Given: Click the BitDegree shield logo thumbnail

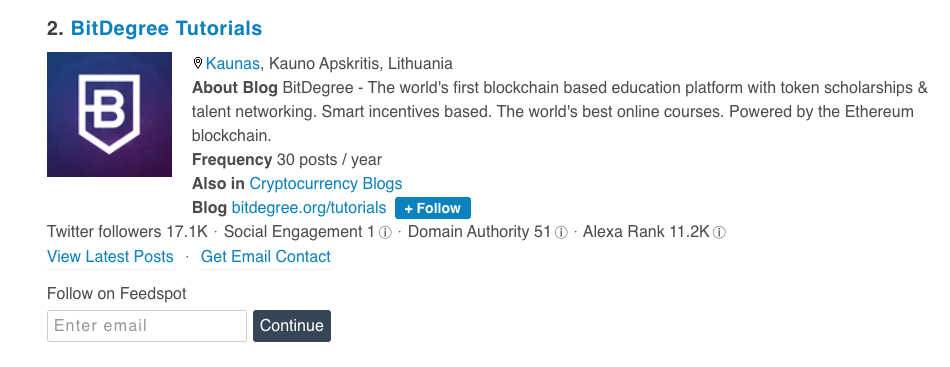Looking at the screenshot, I should (109, 114).
